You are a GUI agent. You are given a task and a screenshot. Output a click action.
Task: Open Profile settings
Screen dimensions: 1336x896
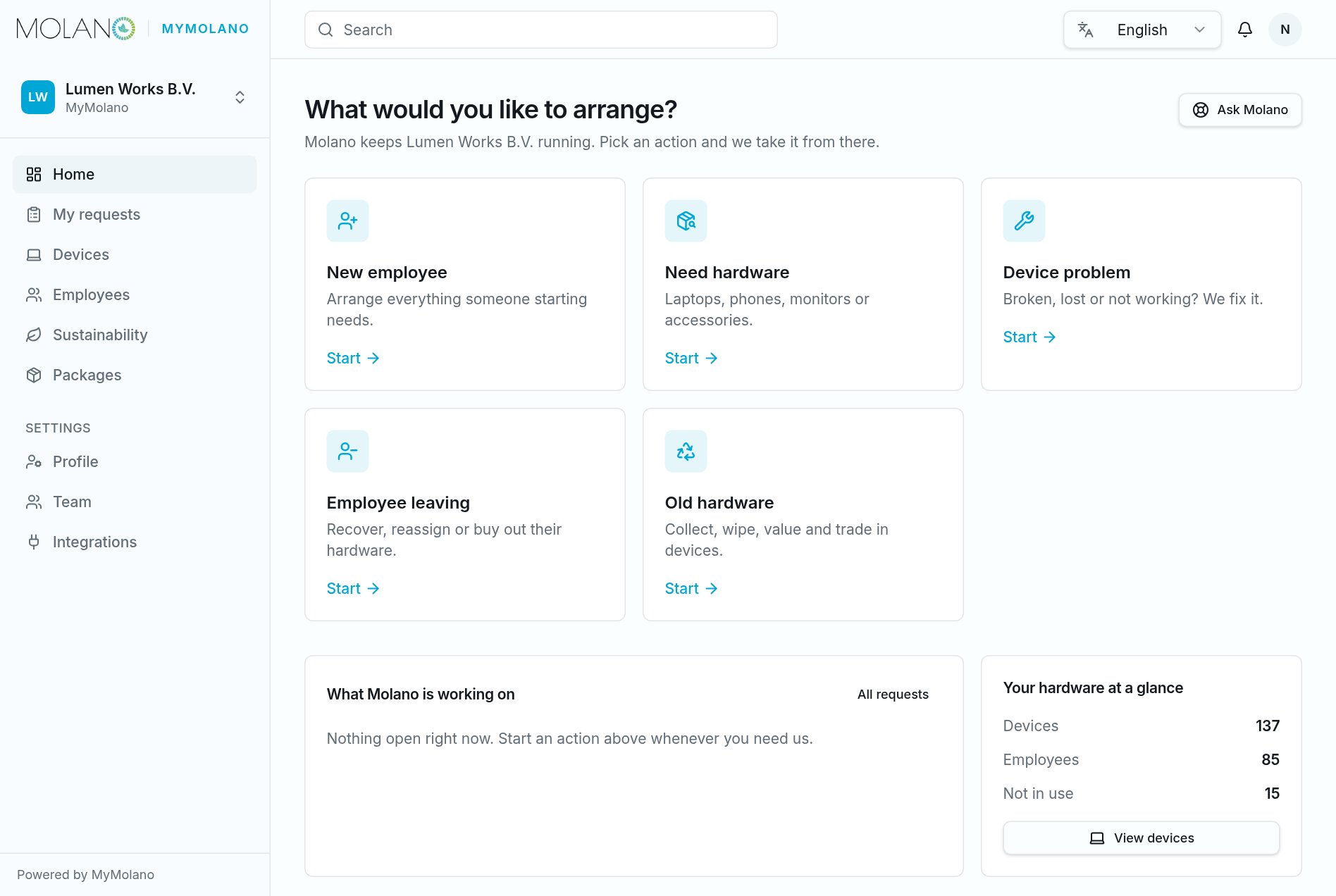tap(135, 461)
